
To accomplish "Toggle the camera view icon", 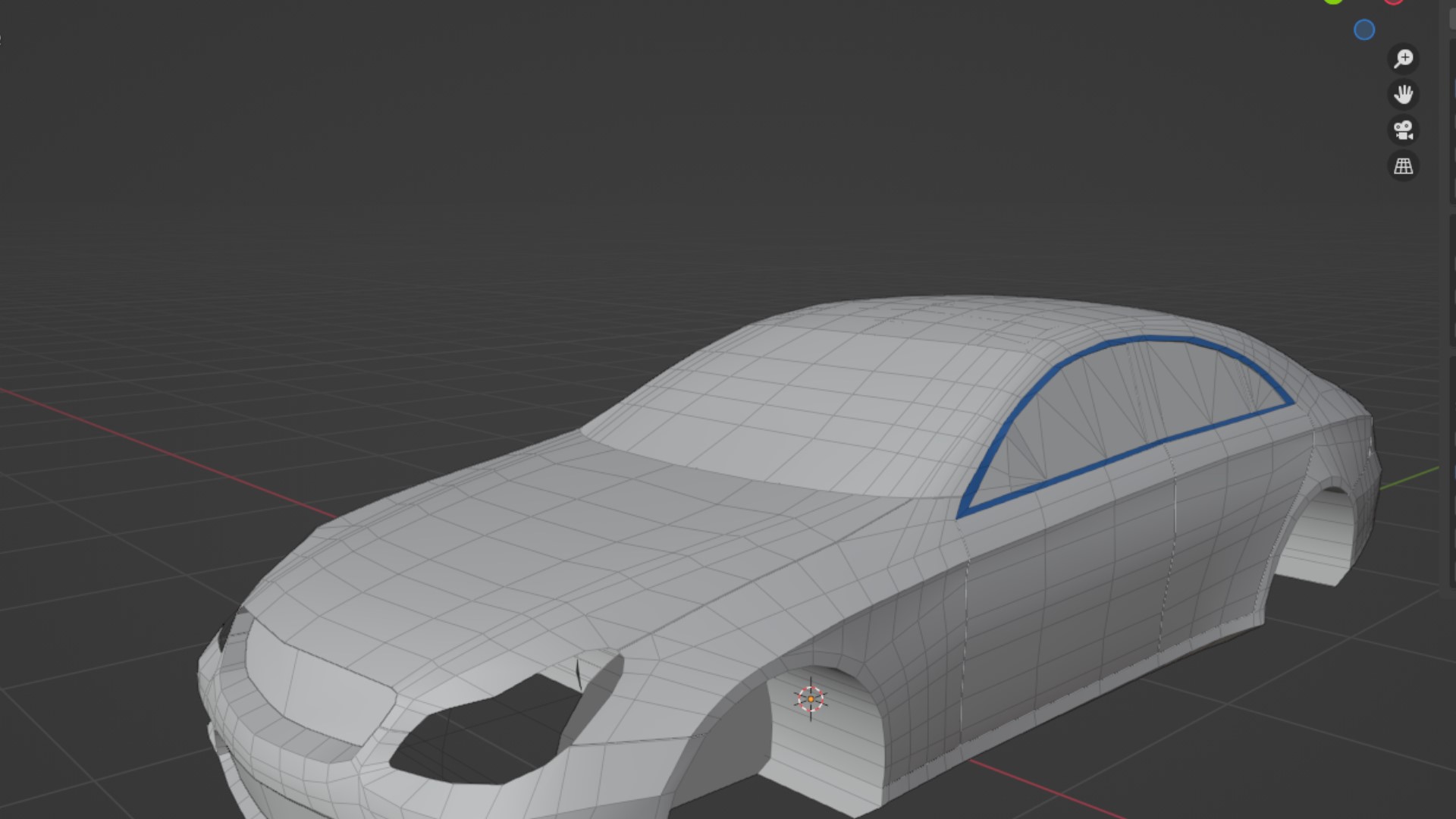I will (x=1403, y=130).
